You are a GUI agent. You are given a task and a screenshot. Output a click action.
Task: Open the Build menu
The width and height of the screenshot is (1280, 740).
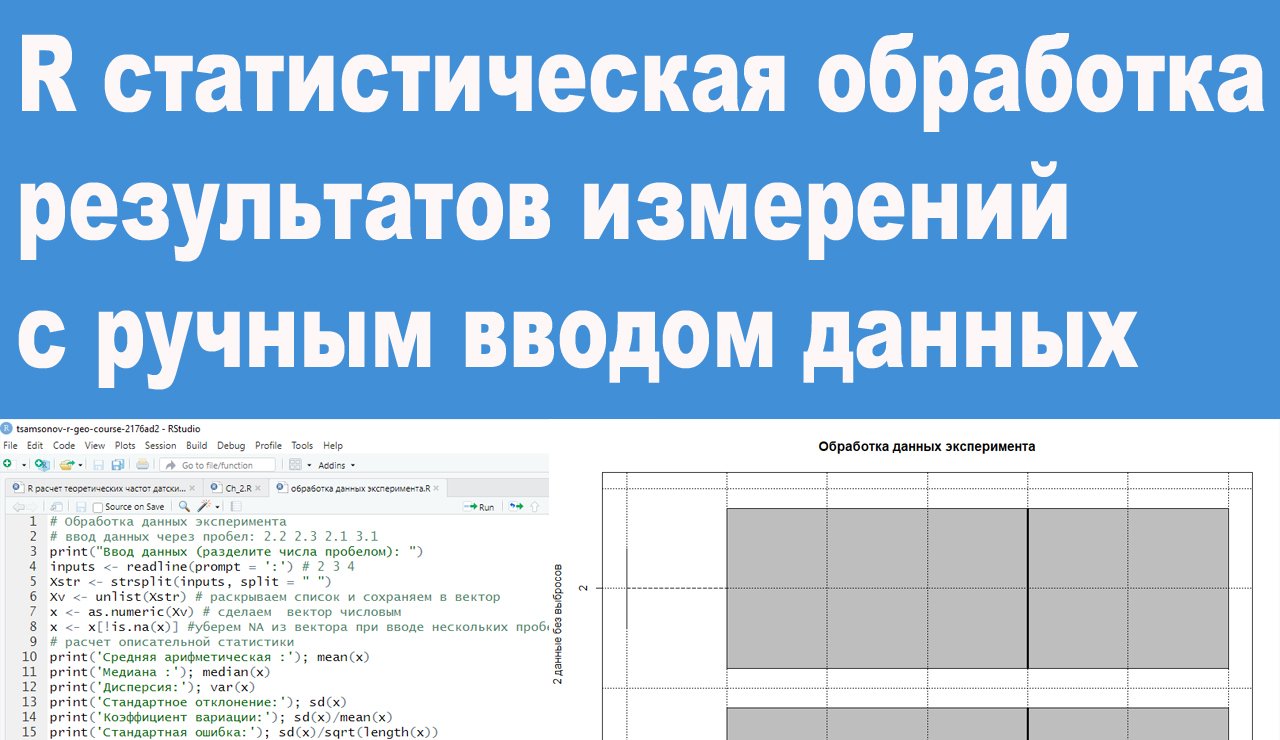(x=197, y=446)
